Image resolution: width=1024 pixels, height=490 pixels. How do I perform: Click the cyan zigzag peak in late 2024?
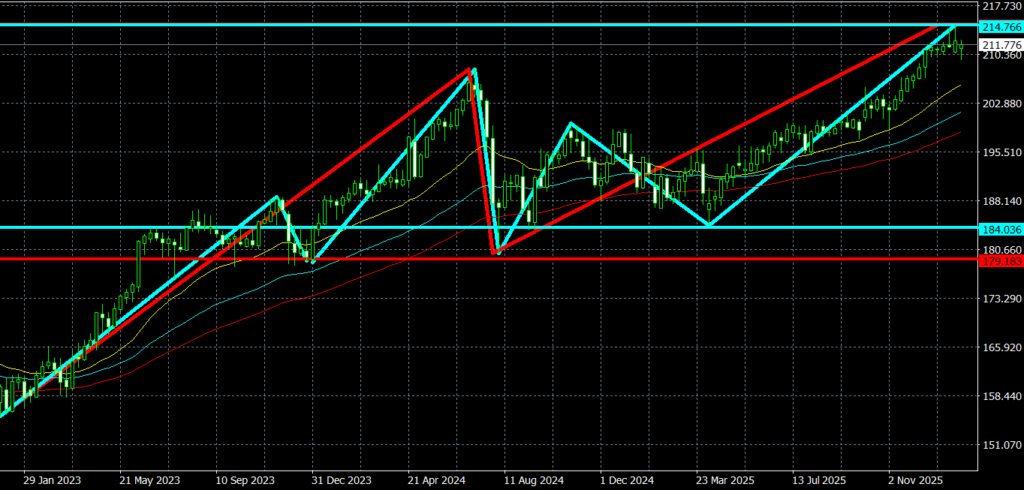click(570, 123)
